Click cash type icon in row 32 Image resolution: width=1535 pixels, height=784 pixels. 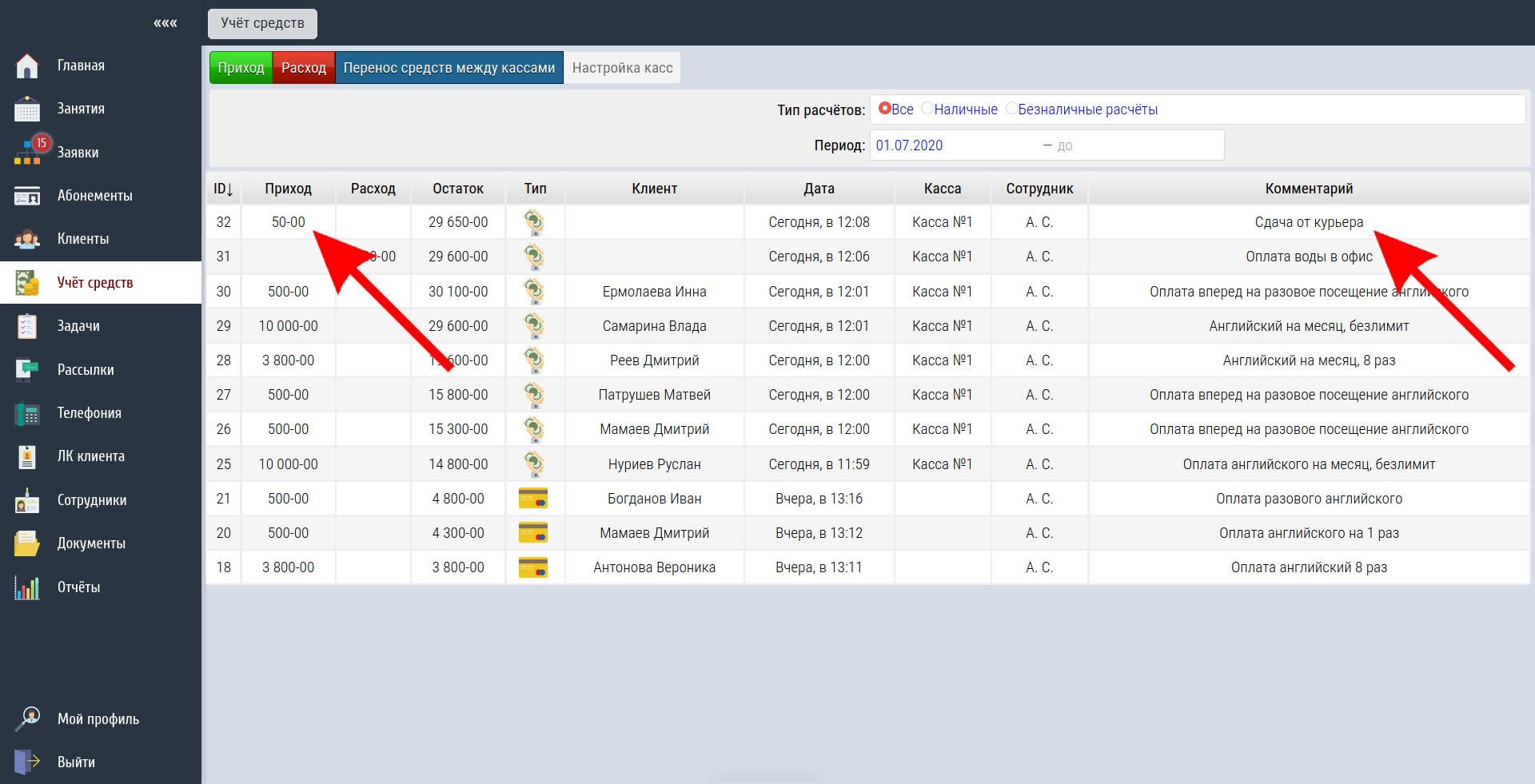[534, 222]
